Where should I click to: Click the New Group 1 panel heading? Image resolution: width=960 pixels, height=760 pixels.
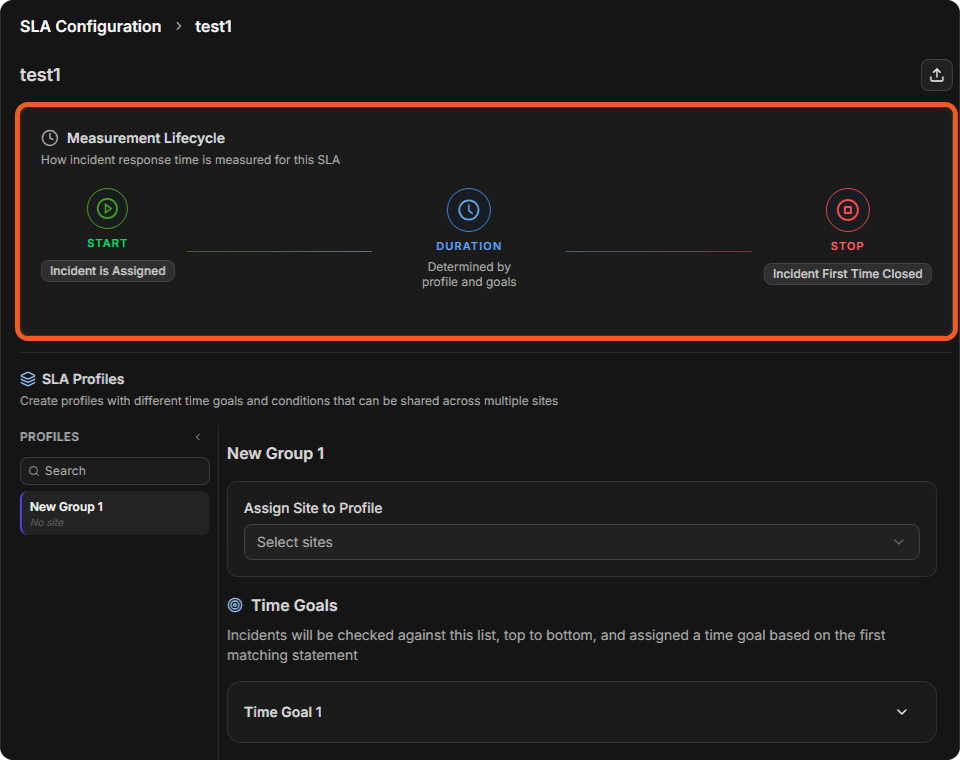pyautogui.click(x=276, y=453)
